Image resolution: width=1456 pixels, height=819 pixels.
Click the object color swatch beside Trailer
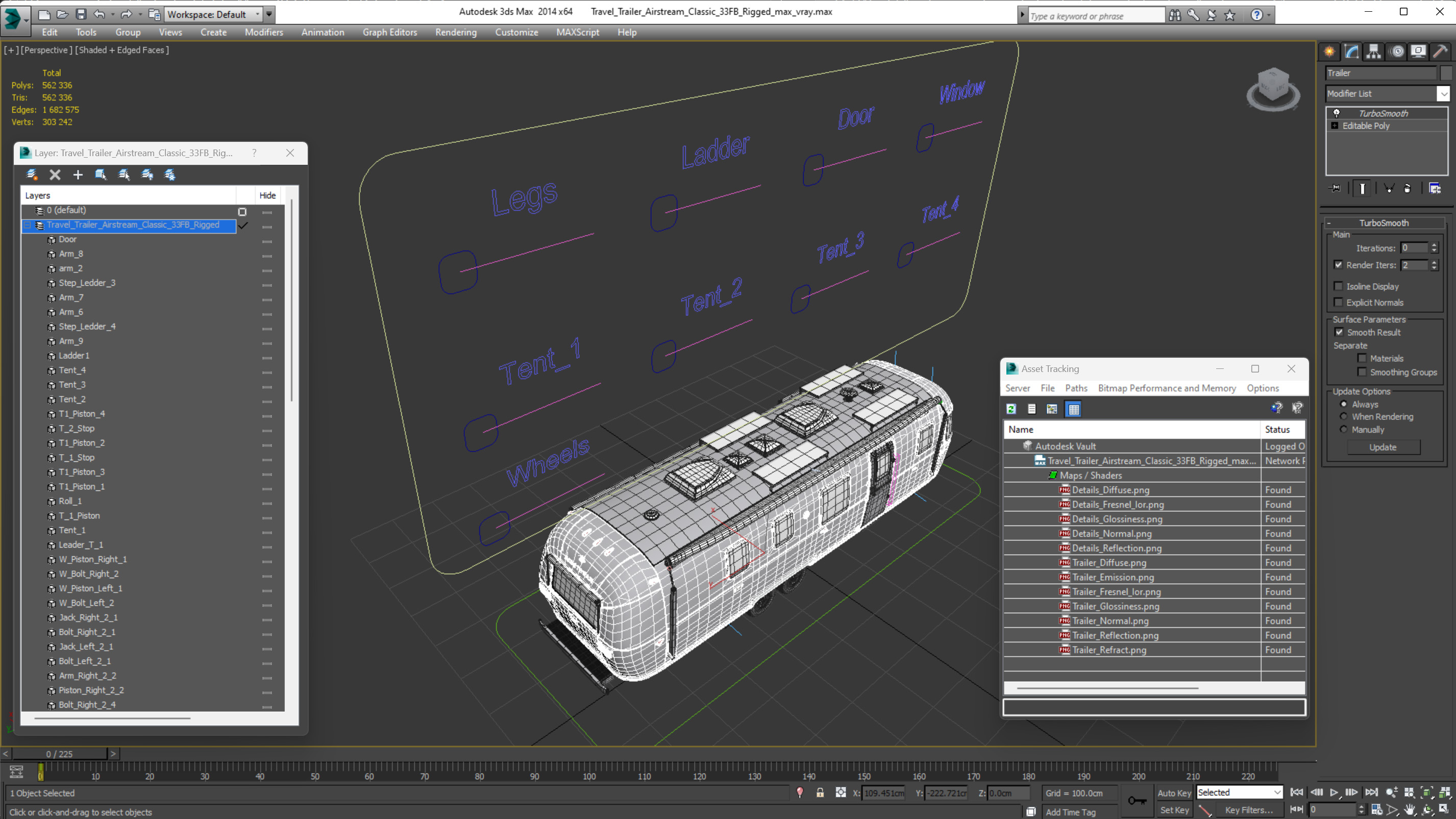[1445, 73]
